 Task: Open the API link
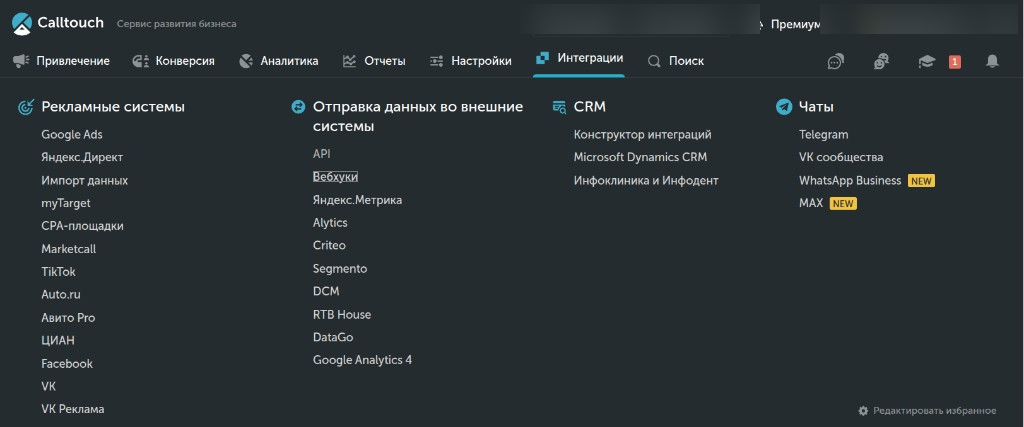click(x=322, y=154)
